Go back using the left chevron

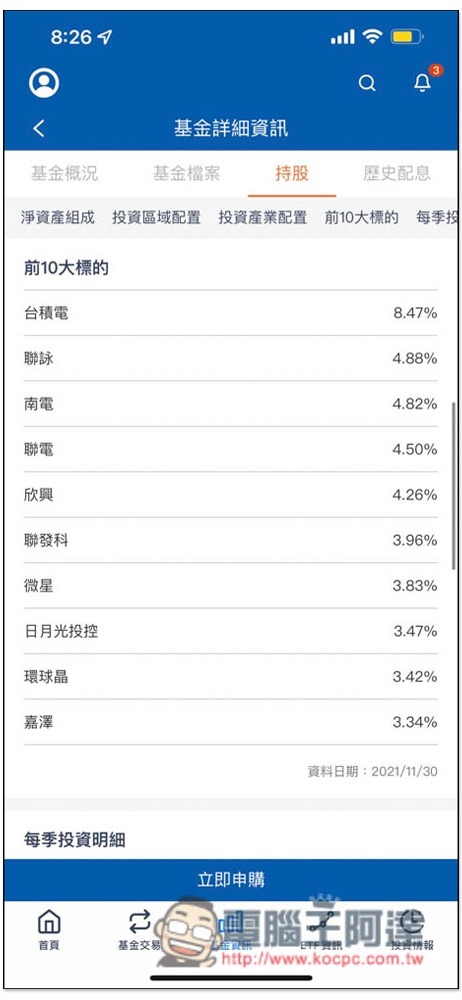pos(39,129)
